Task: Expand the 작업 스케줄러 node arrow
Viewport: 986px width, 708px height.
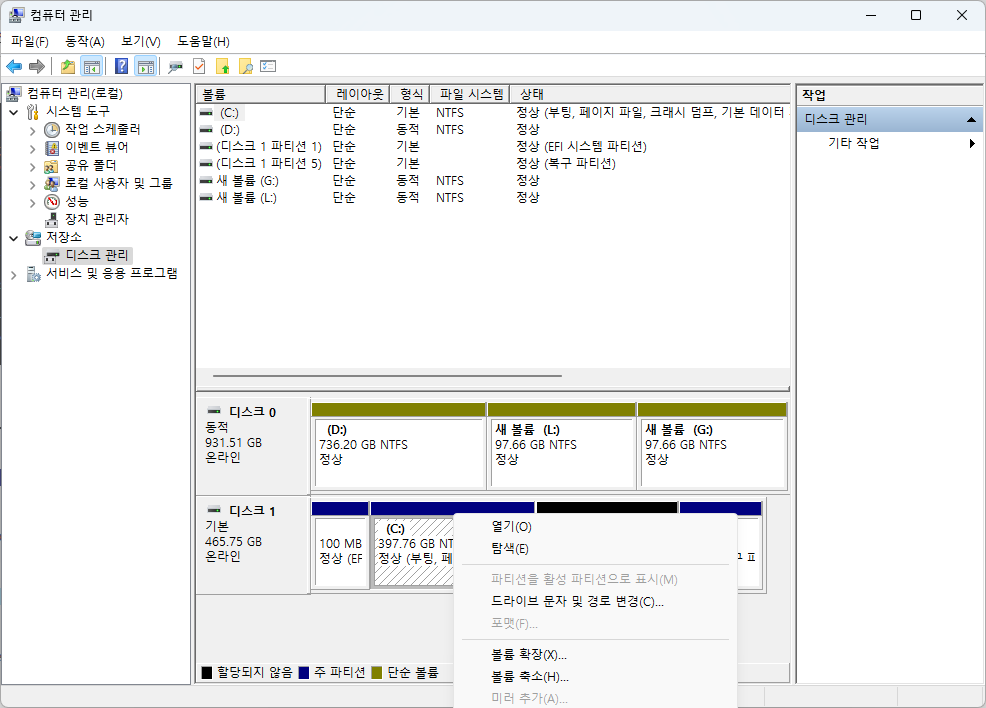Action: click(33, 131)
